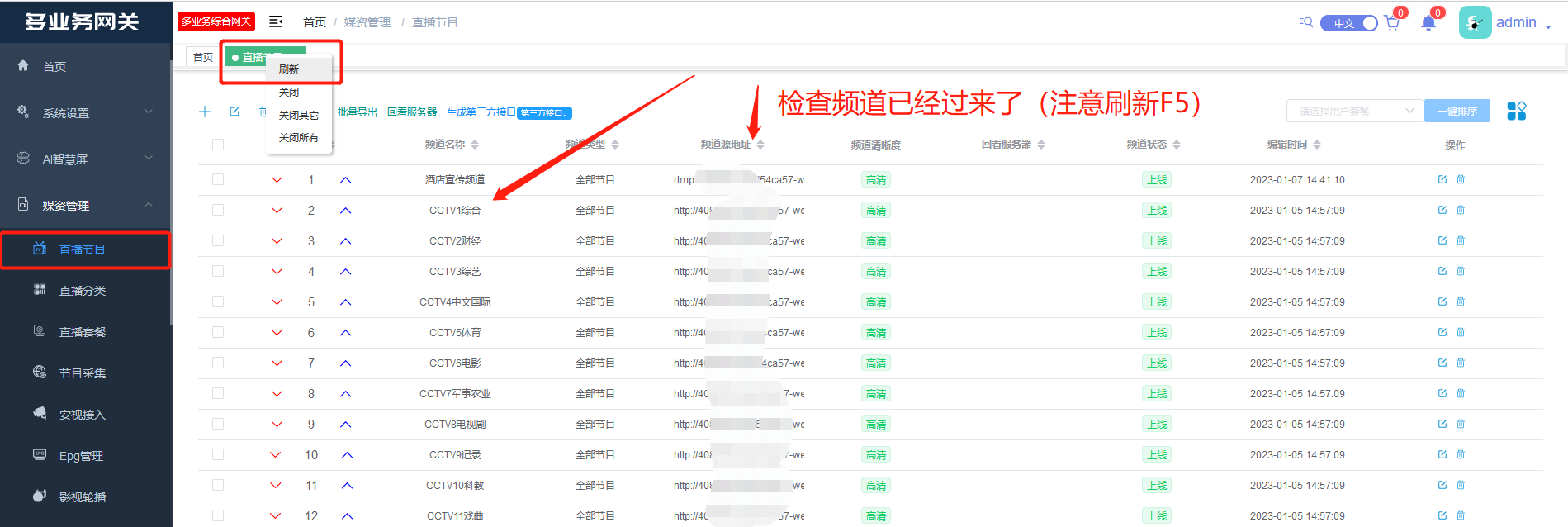Click the sidebar collapse hamburger icon
This screenshot has height=527, width=1568.
point(276,21)
